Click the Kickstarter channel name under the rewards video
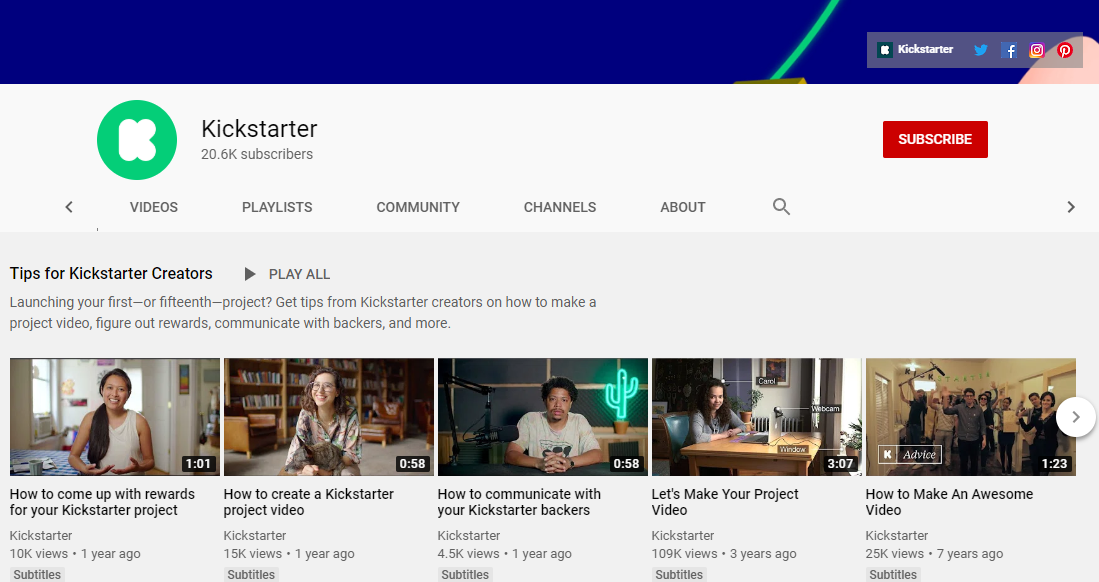Screen dimensions: 1099x582 pos(41,536)
